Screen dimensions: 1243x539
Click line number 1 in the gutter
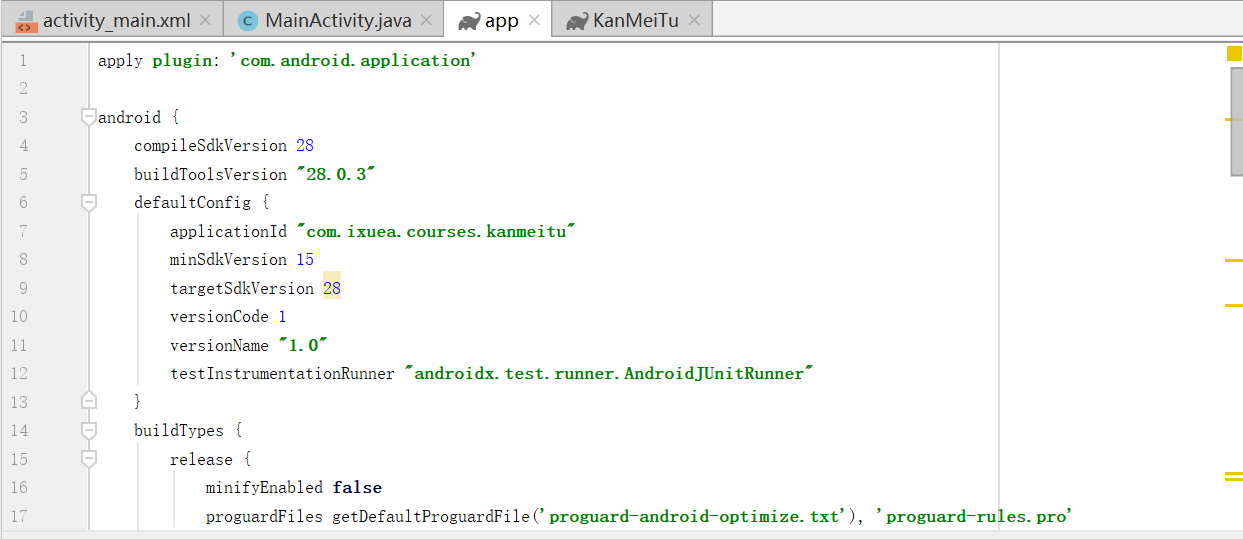point(23,61)
